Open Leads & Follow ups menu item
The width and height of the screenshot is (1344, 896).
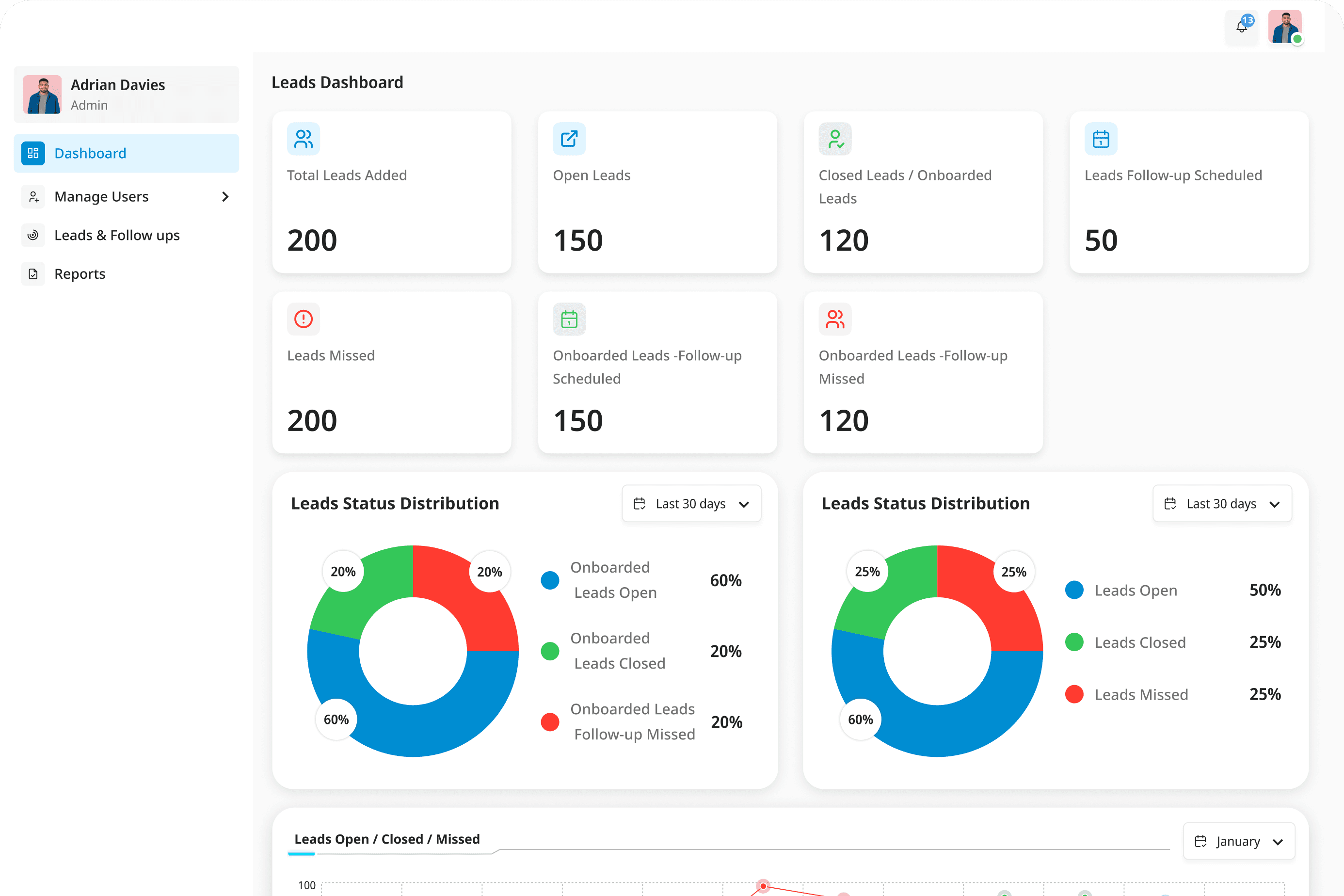(x=117, y=235)
